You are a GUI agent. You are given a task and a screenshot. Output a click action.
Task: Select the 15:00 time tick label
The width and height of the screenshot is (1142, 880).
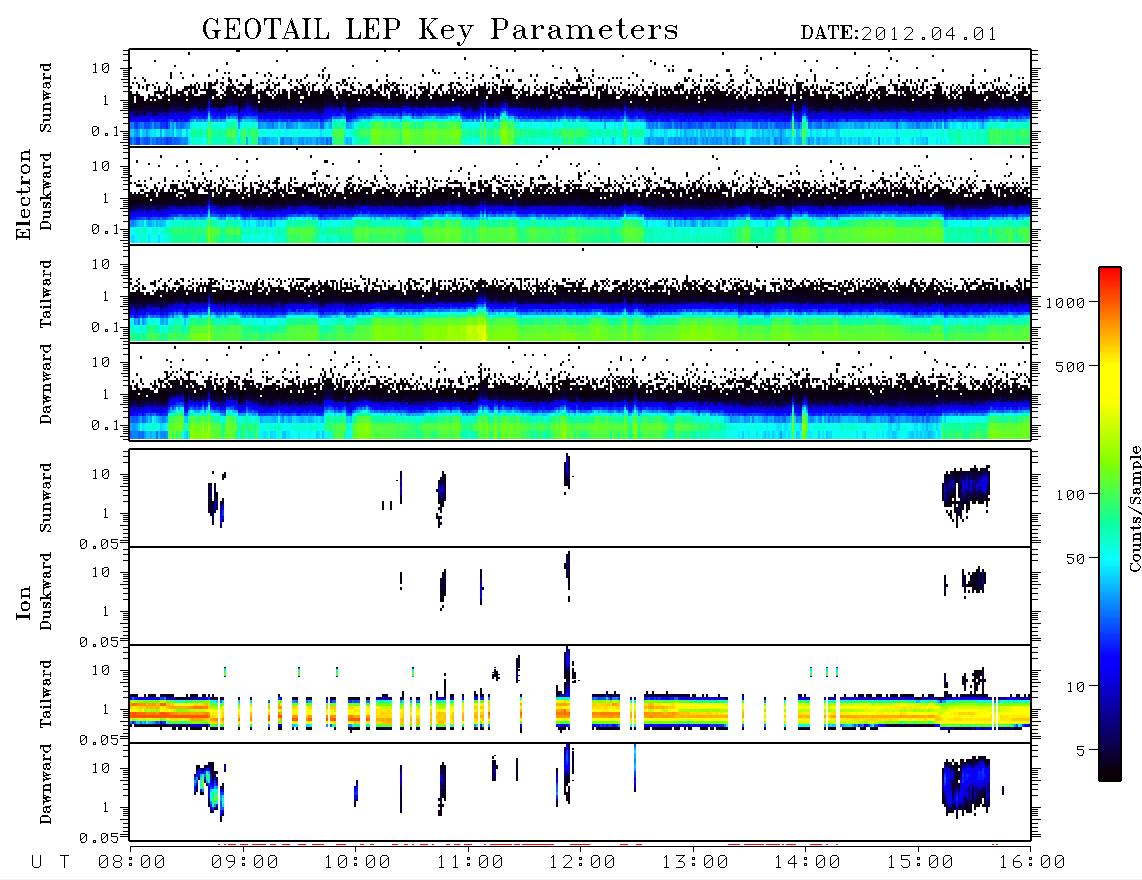[920, 862]
